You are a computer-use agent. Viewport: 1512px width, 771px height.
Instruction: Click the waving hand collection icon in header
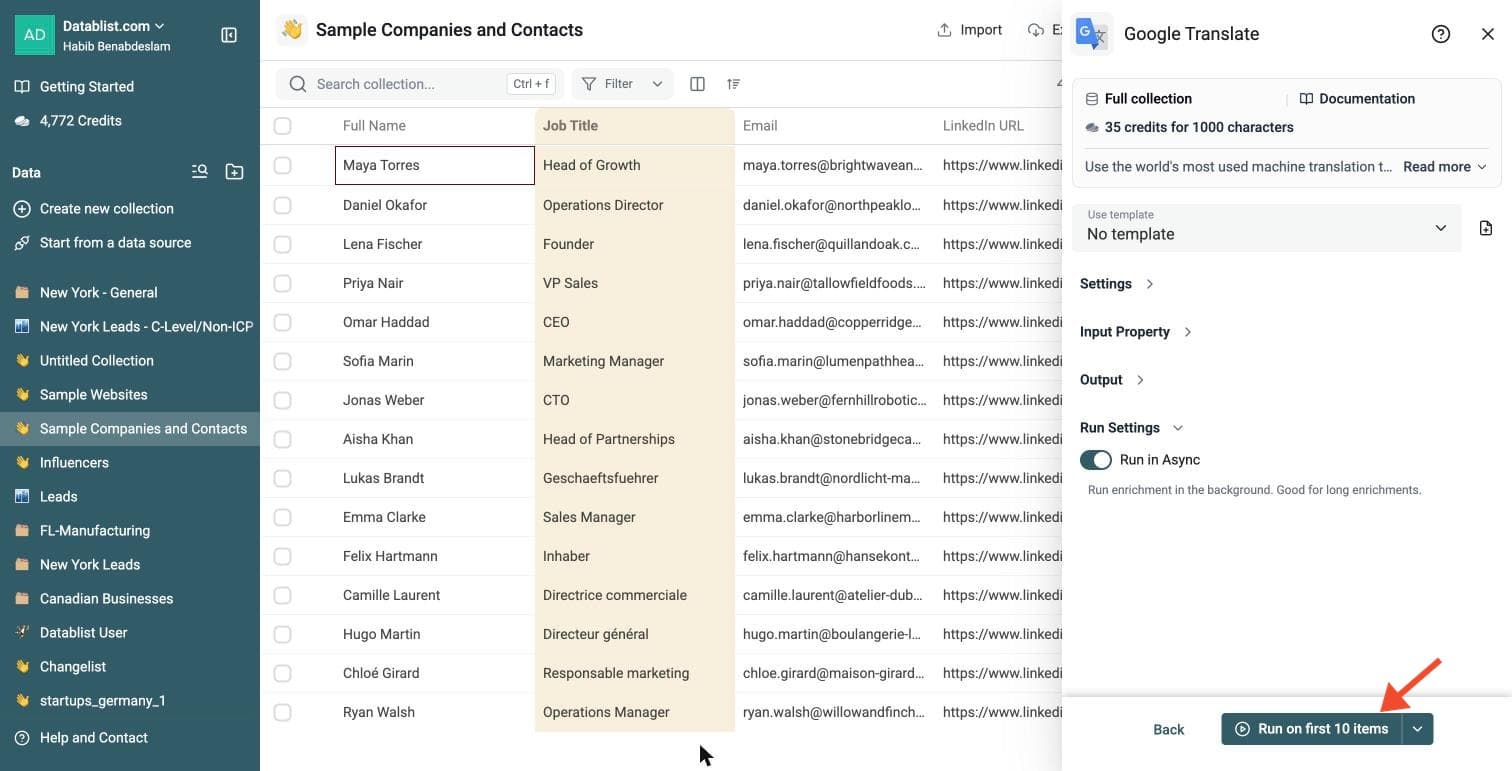[292, 30]
